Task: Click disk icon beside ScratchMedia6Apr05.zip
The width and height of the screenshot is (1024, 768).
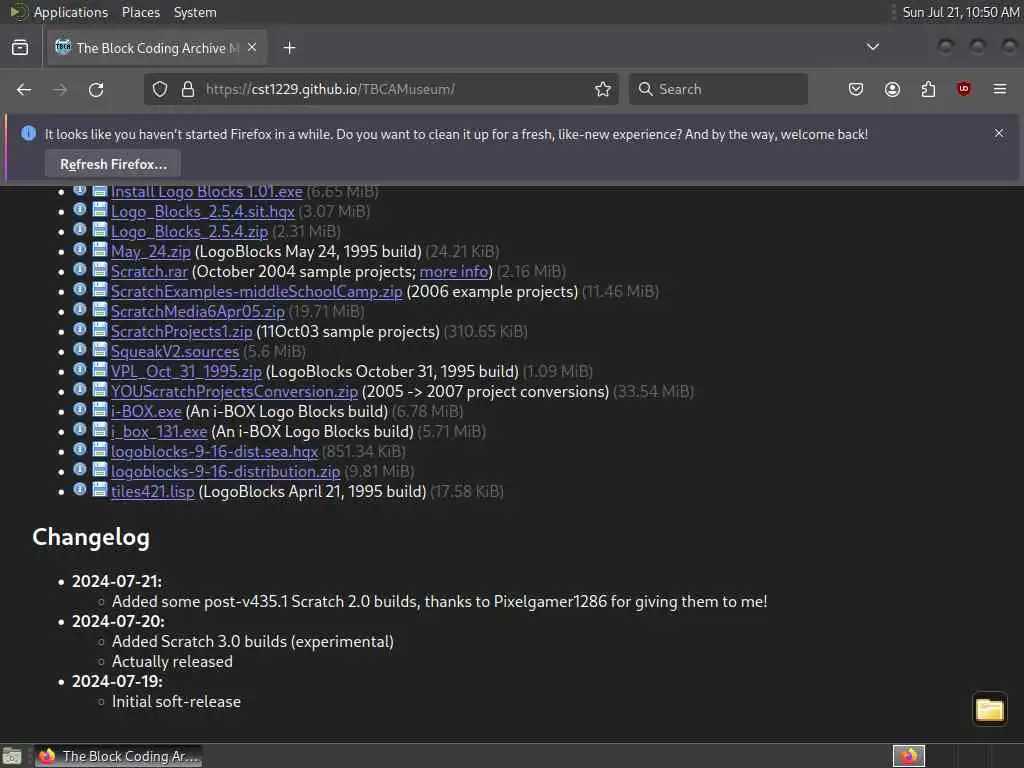Action: 99,310
